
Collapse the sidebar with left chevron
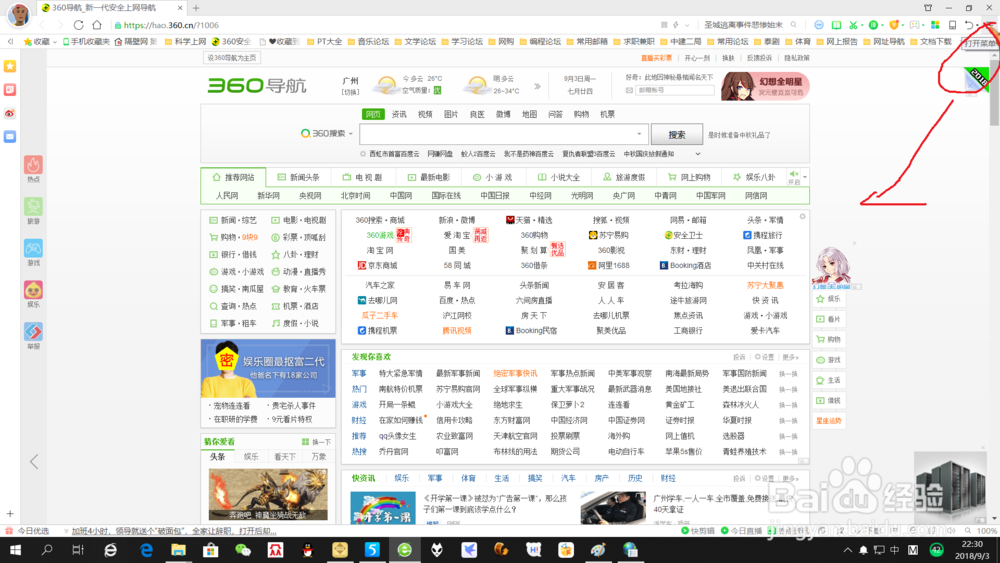coord(34,462)
